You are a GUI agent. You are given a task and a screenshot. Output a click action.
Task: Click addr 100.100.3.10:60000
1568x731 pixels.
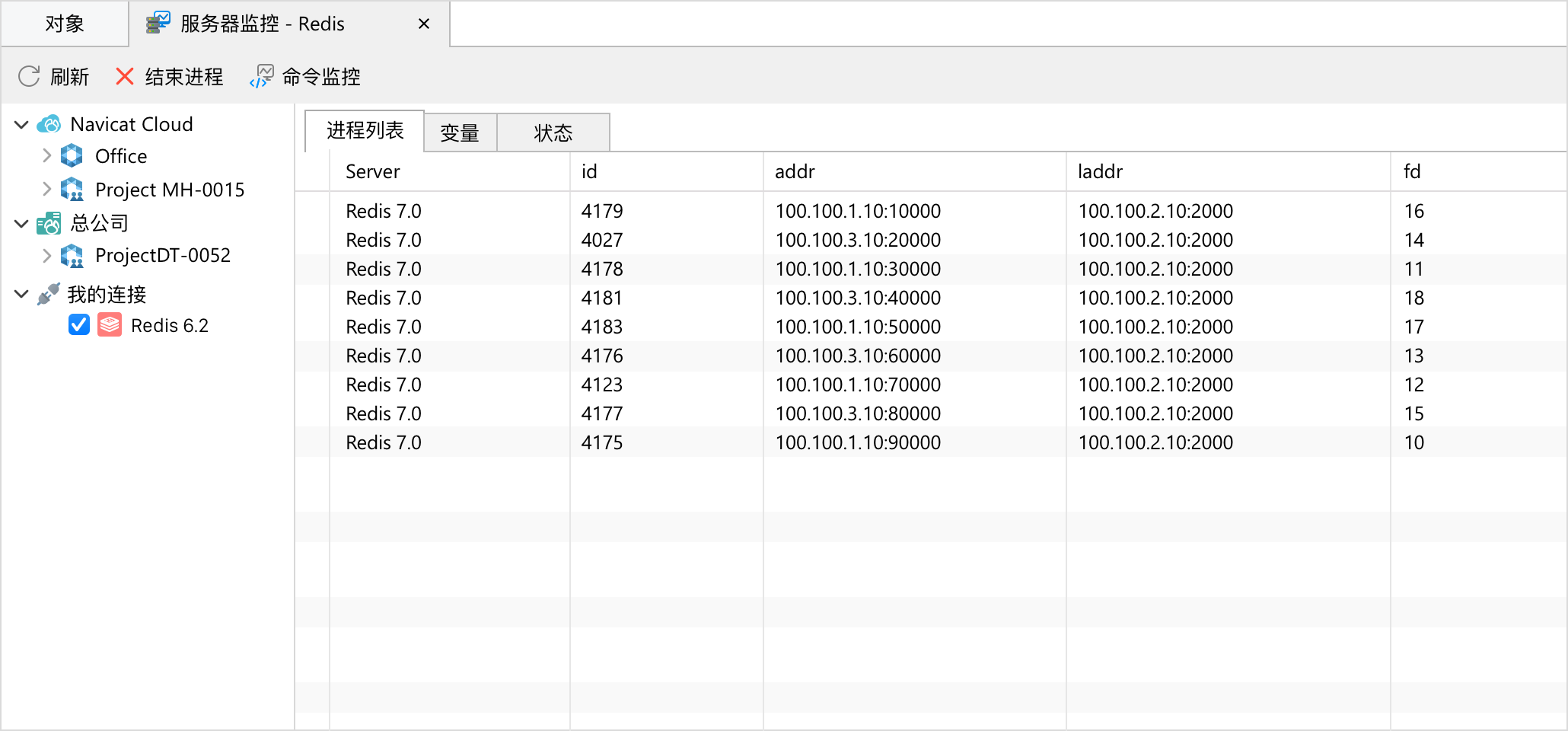pos(858,356)
